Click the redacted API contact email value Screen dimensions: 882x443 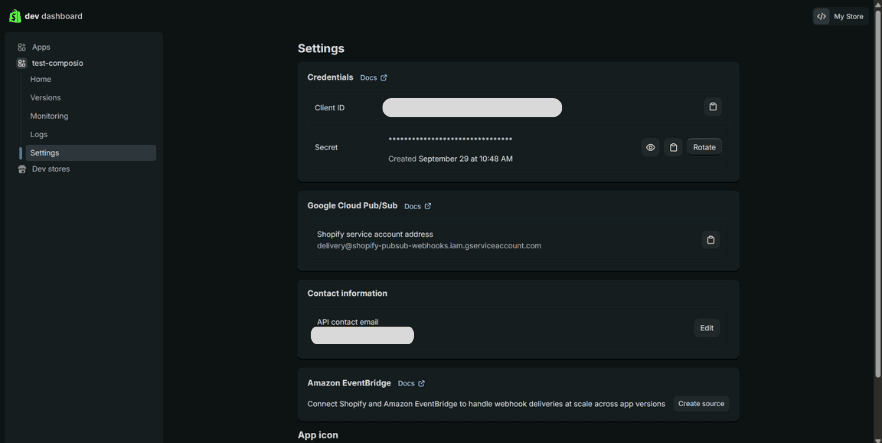point(362,335)
